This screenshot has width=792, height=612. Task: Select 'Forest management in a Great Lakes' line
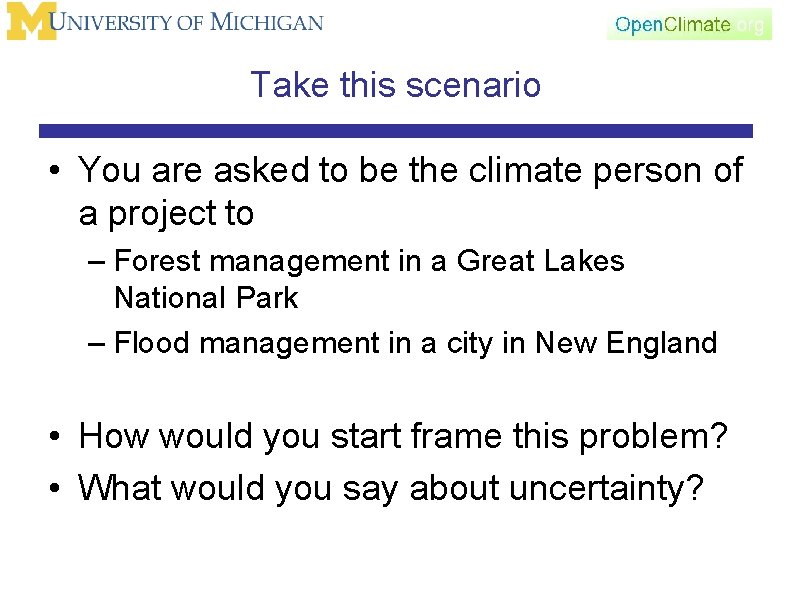[x=369, y=262]
